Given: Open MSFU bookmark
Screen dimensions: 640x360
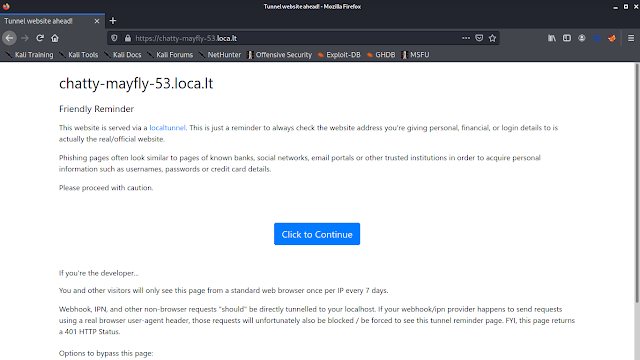Looking at the screenshot, I should pos(415,55).
